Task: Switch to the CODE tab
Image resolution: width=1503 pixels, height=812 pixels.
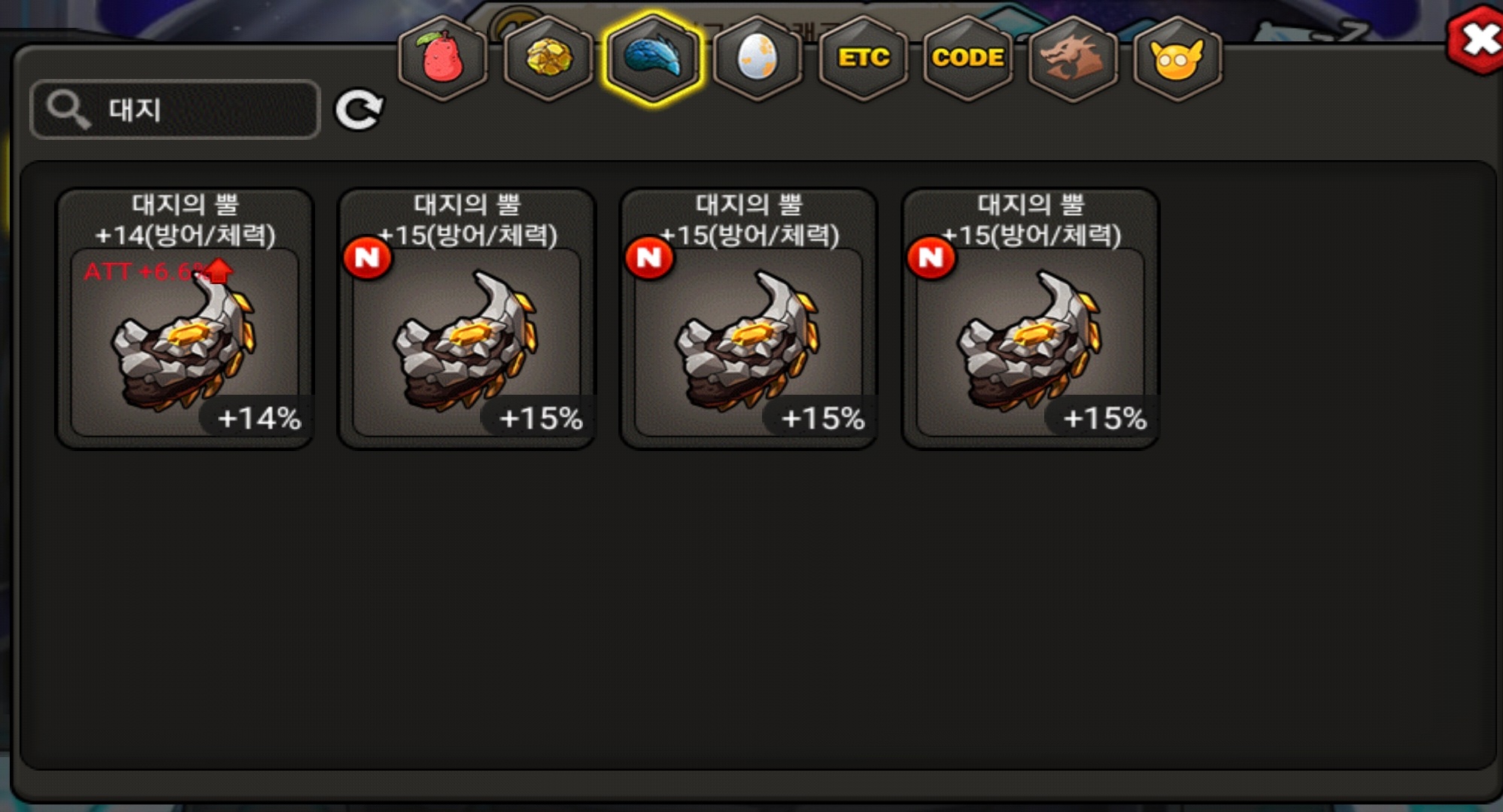Action: pos(968,58)
